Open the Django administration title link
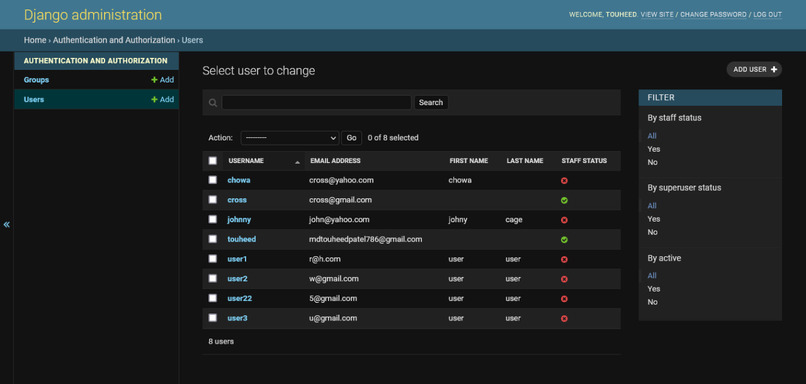 [x=93, y=15]
